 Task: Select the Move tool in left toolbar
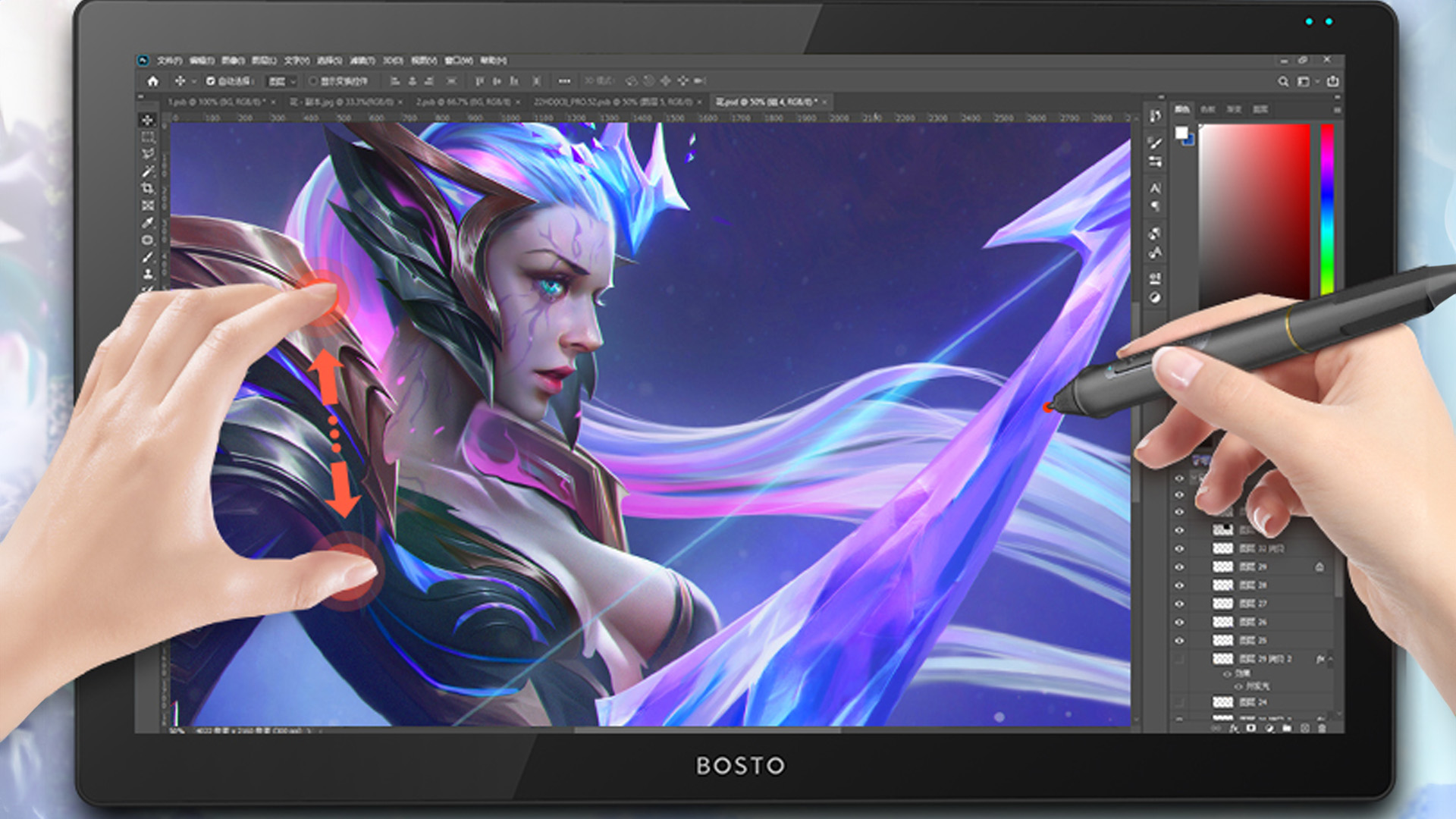coord(148,120)
